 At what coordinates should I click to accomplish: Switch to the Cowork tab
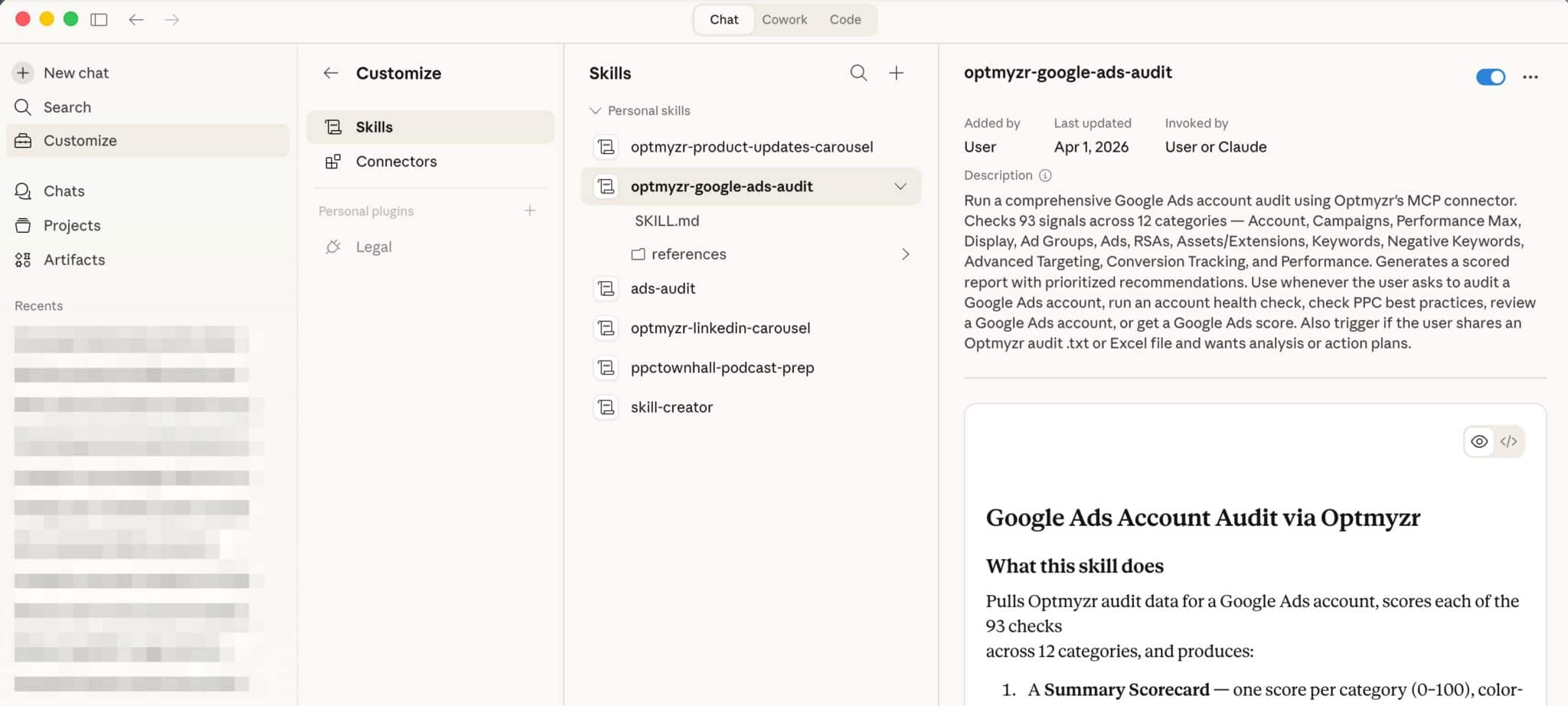point(784,20)
